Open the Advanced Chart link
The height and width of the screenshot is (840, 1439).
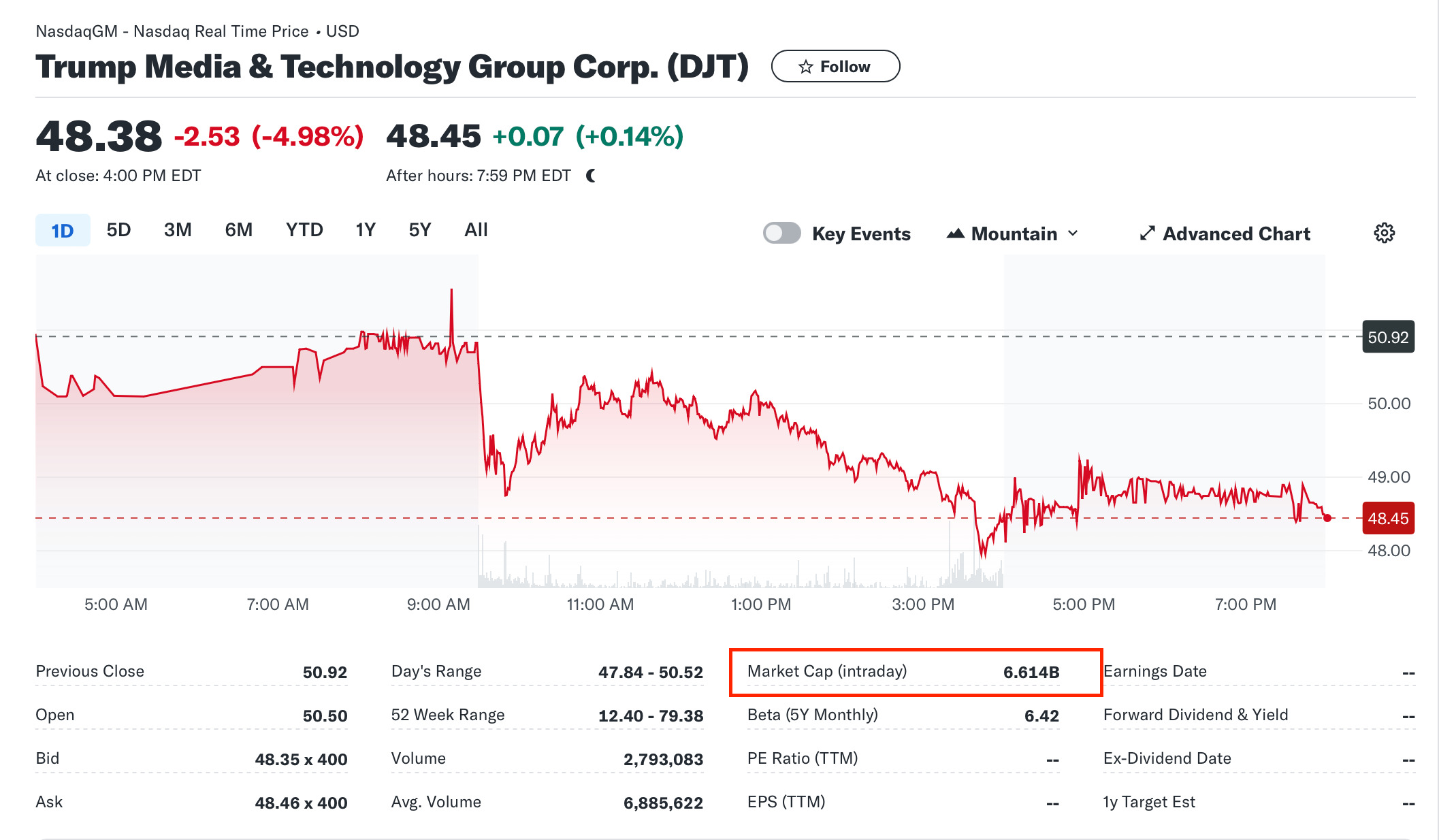[1235, 233]
